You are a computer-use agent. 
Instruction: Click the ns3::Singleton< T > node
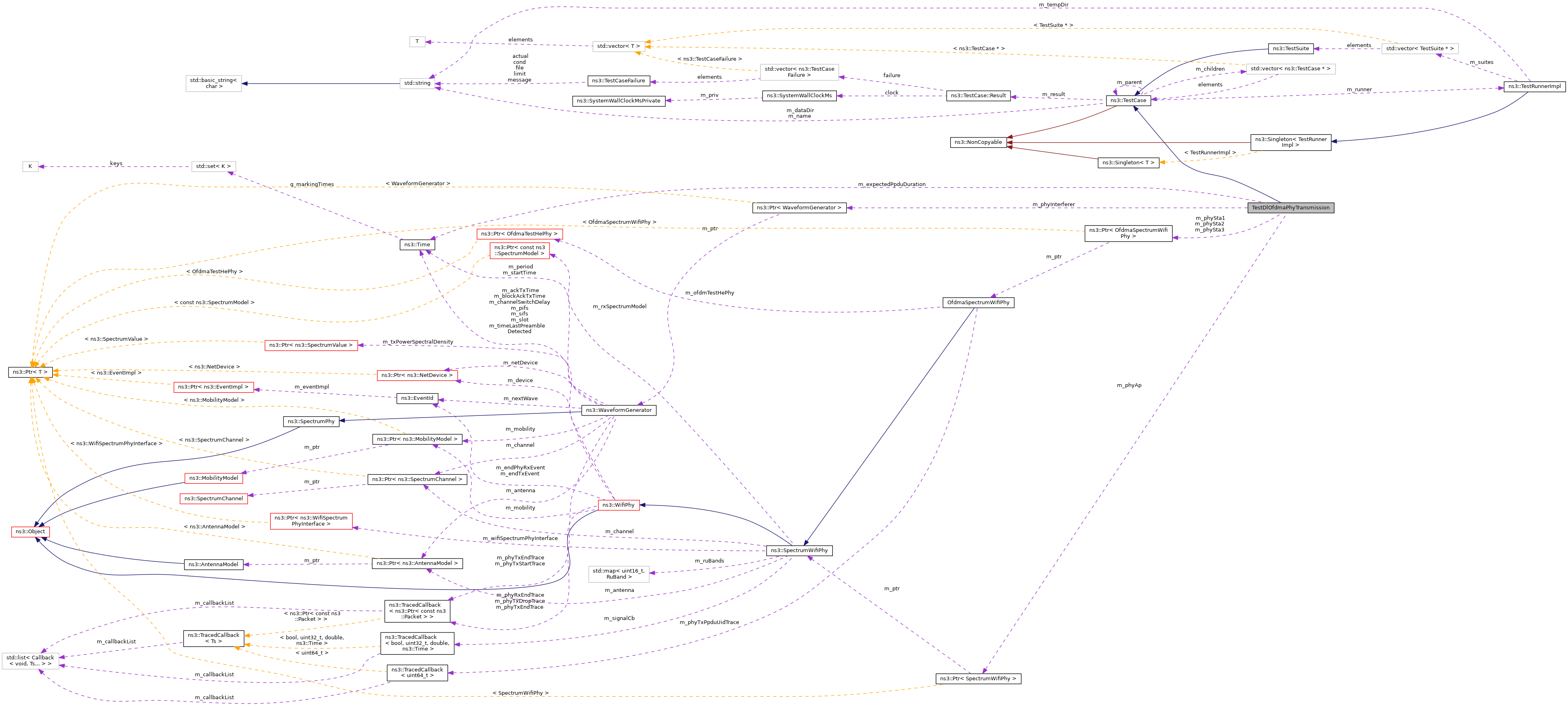pos(1128,162)
